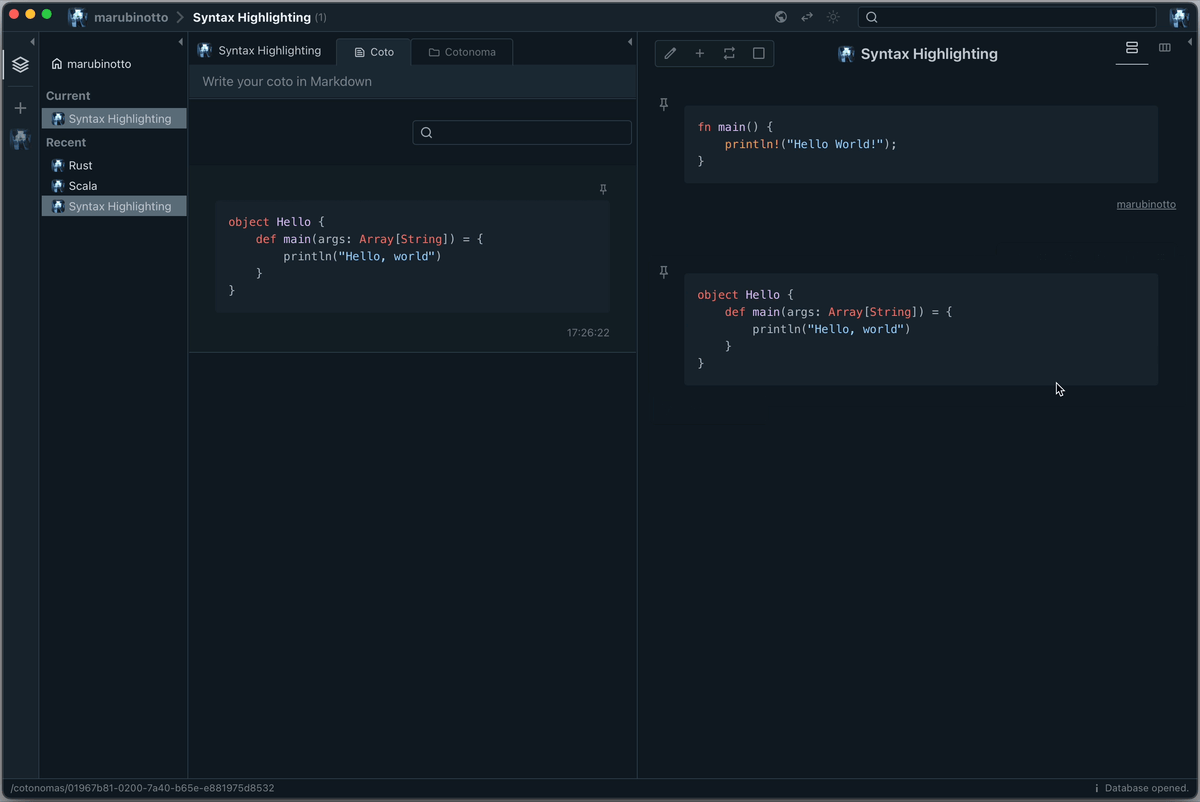
Task: Click the magnifier icon in the title bar search
Action: tap(872, 17)
